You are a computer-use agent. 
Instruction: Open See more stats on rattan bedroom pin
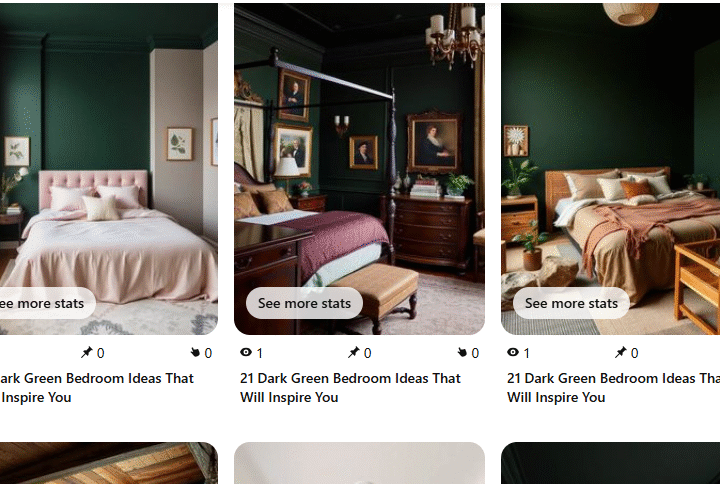(x=571, y=303)
